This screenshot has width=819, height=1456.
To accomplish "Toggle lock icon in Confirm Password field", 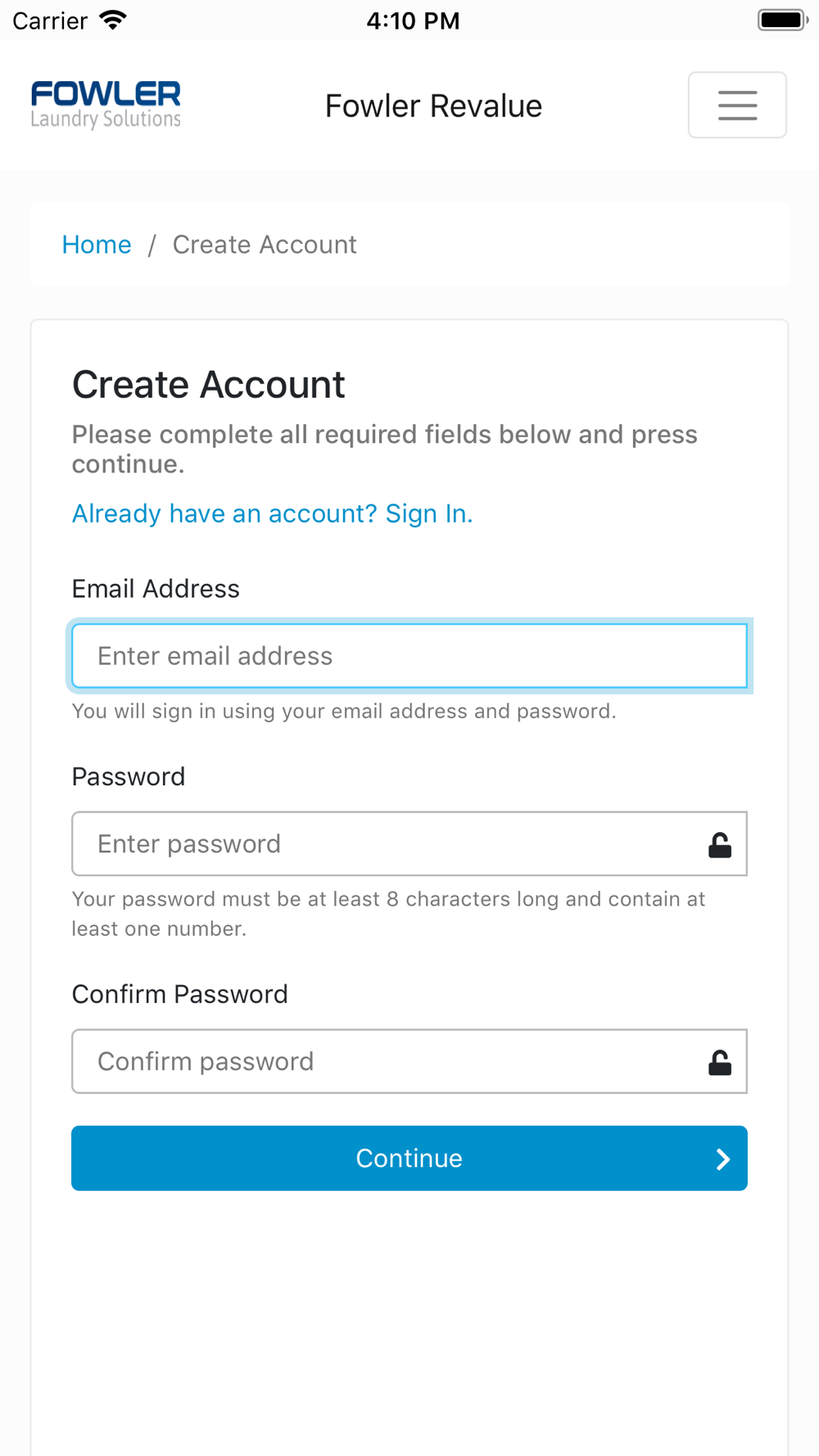I will tap(720, 1062).
